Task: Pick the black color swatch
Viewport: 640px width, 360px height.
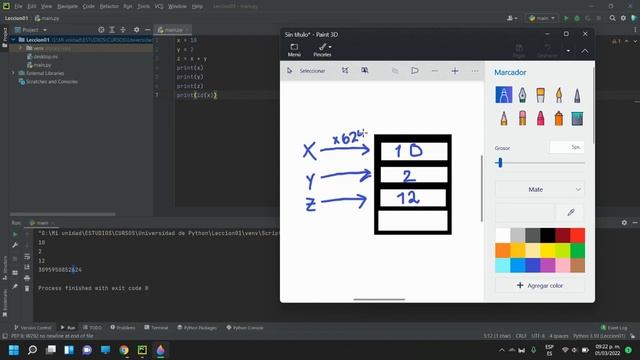Action: [x=547, y=235]
